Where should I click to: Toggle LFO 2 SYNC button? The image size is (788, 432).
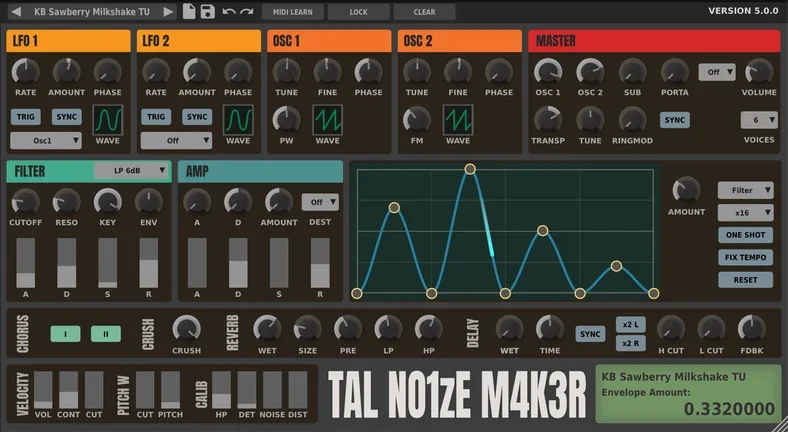197,117
